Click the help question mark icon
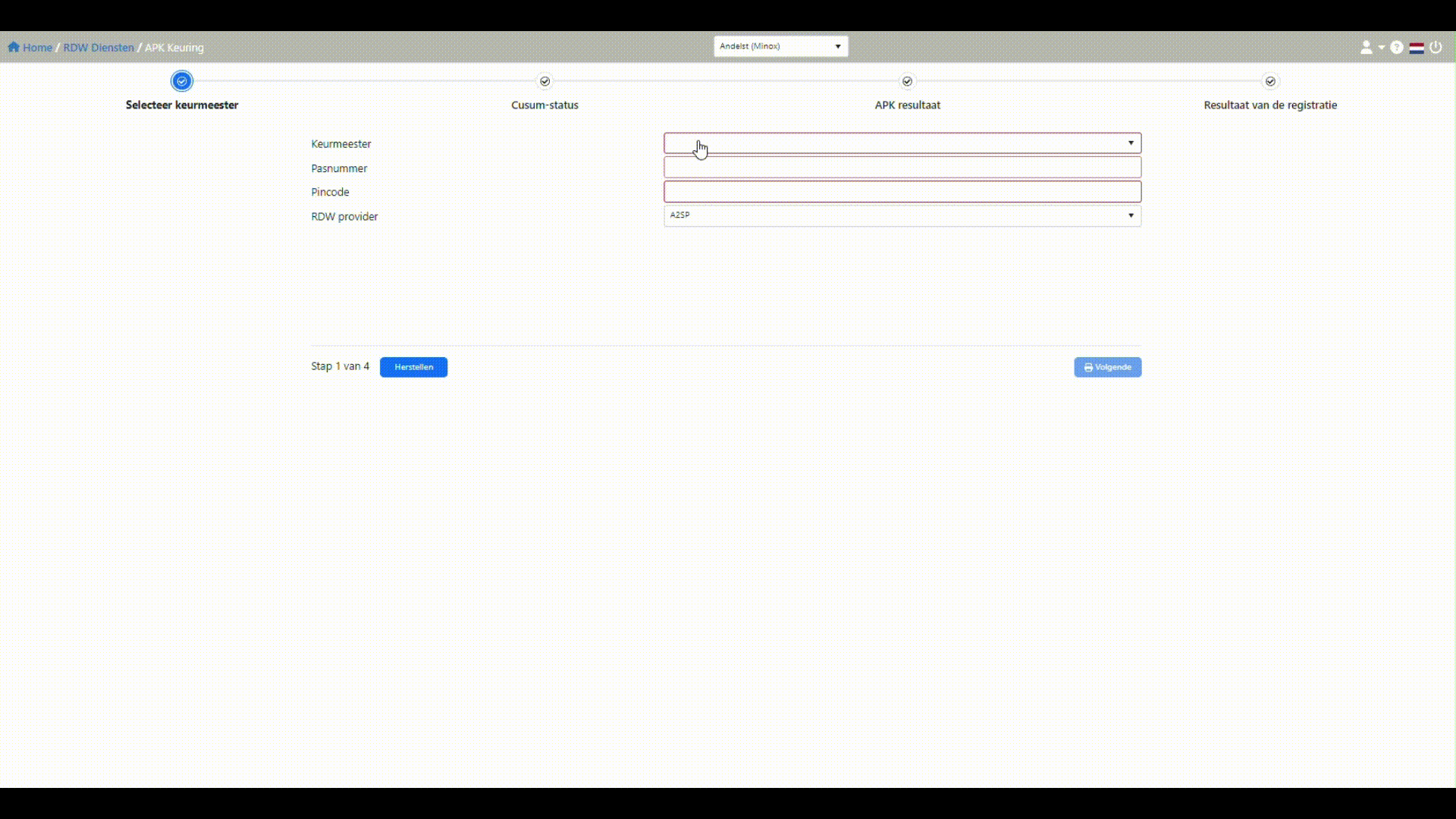1456x819 pixels. [1397, 47]
